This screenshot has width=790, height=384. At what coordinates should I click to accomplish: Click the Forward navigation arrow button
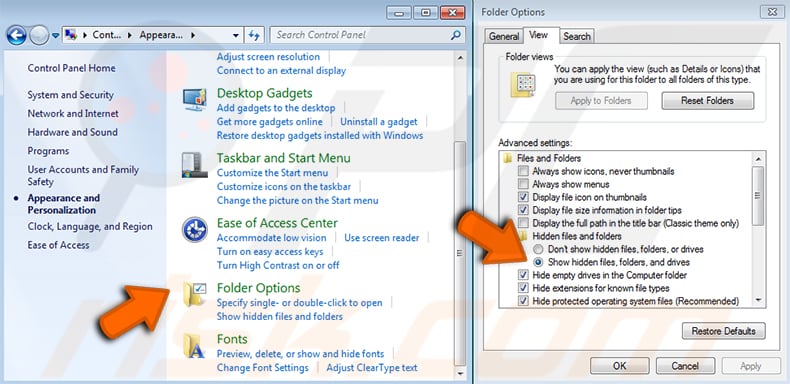[x=39, y=35]
